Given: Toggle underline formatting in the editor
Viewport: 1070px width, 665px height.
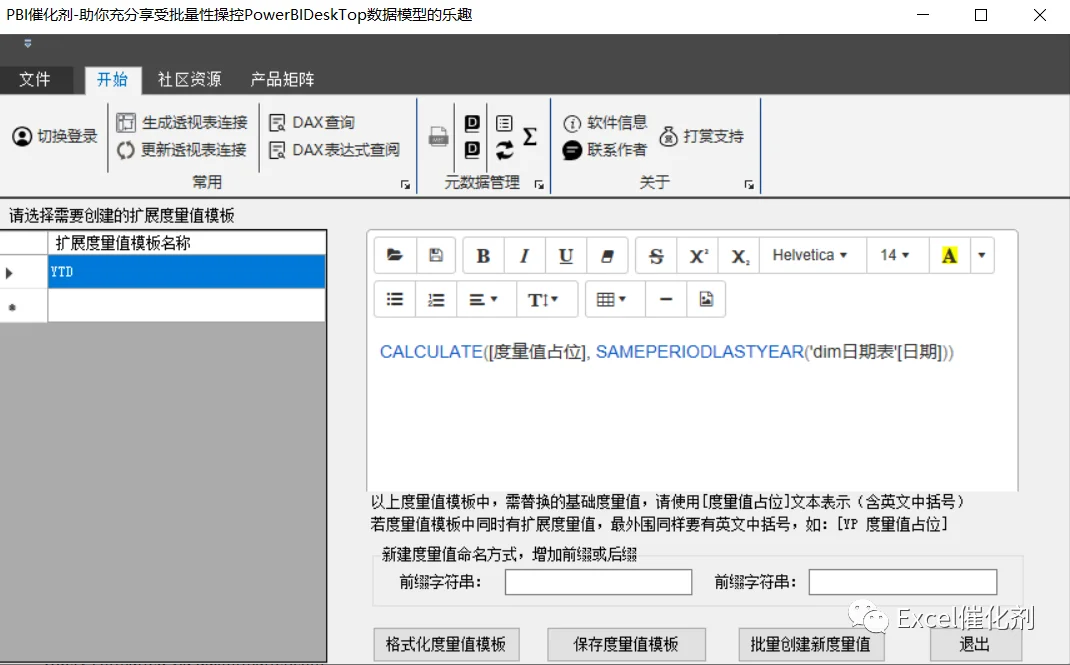Looking at the screenshot, I should 566,255.
